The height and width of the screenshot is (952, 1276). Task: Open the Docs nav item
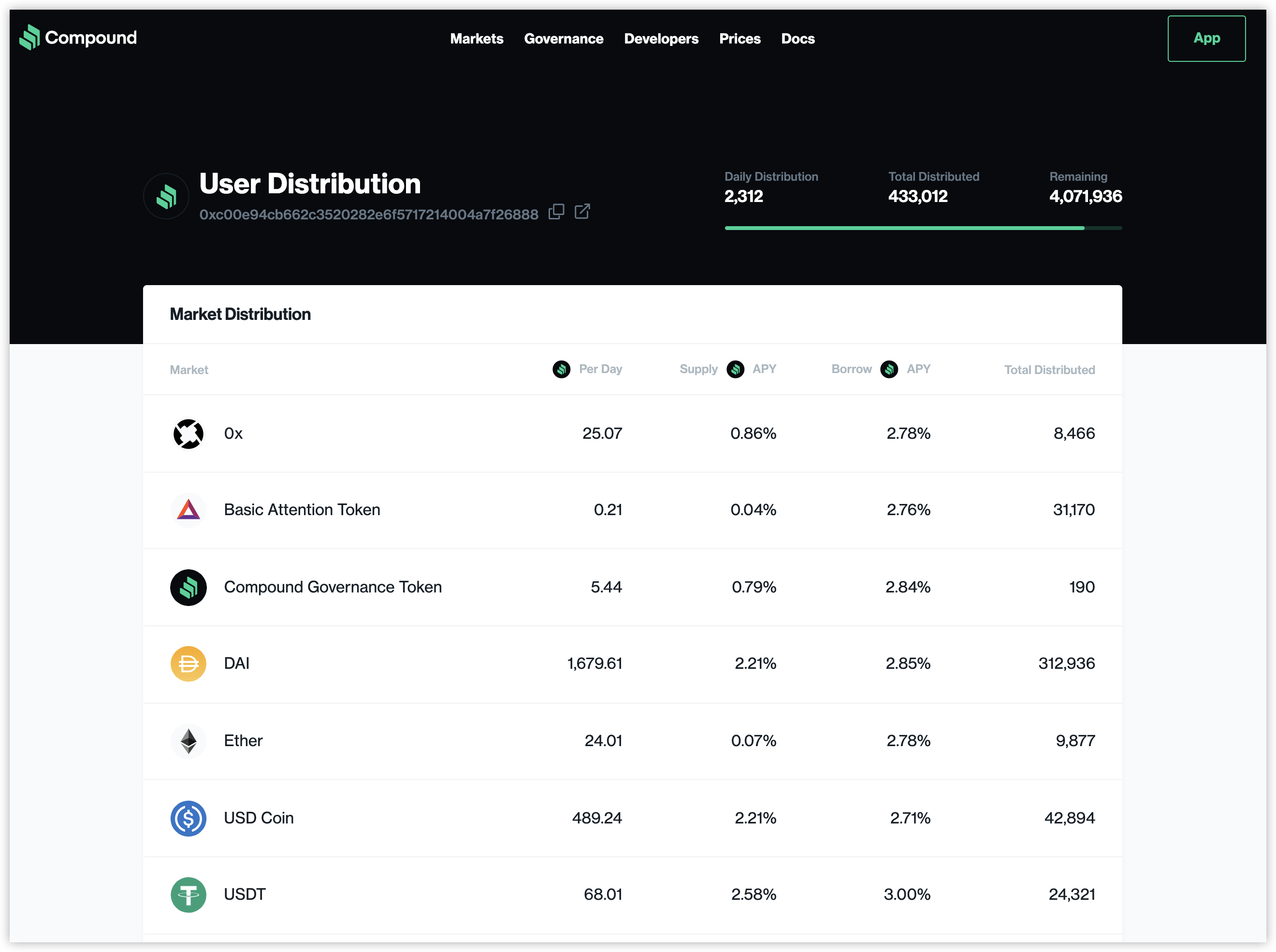coord(797,39)
